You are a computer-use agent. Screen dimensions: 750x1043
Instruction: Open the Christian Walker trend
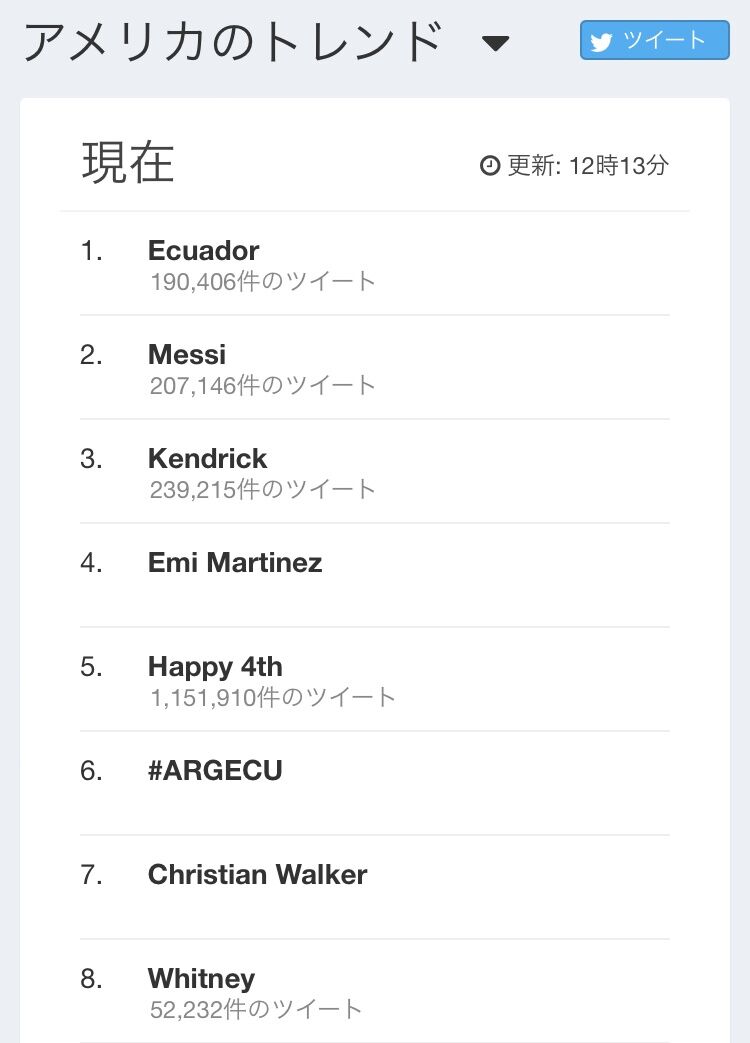(x=258, y=874)
